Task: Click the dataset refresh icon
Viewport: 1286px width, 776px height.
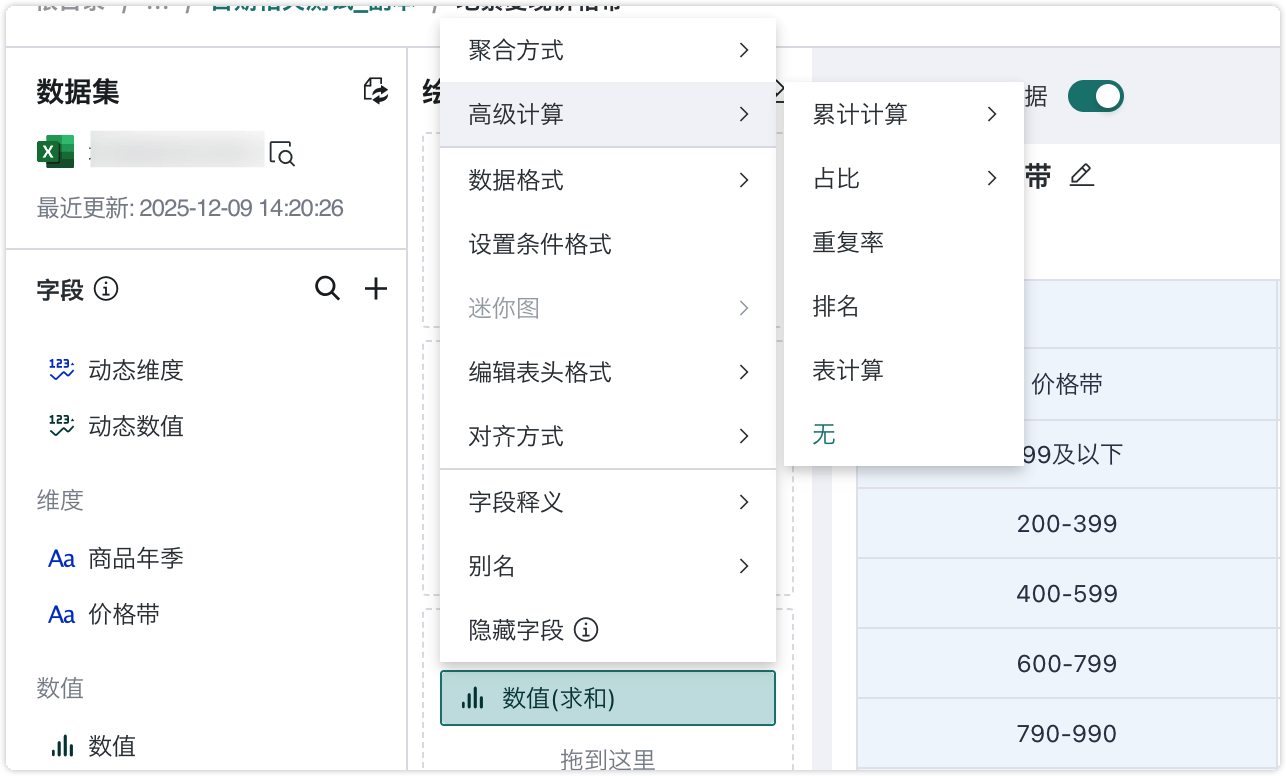Action: (x=375, y=90)
